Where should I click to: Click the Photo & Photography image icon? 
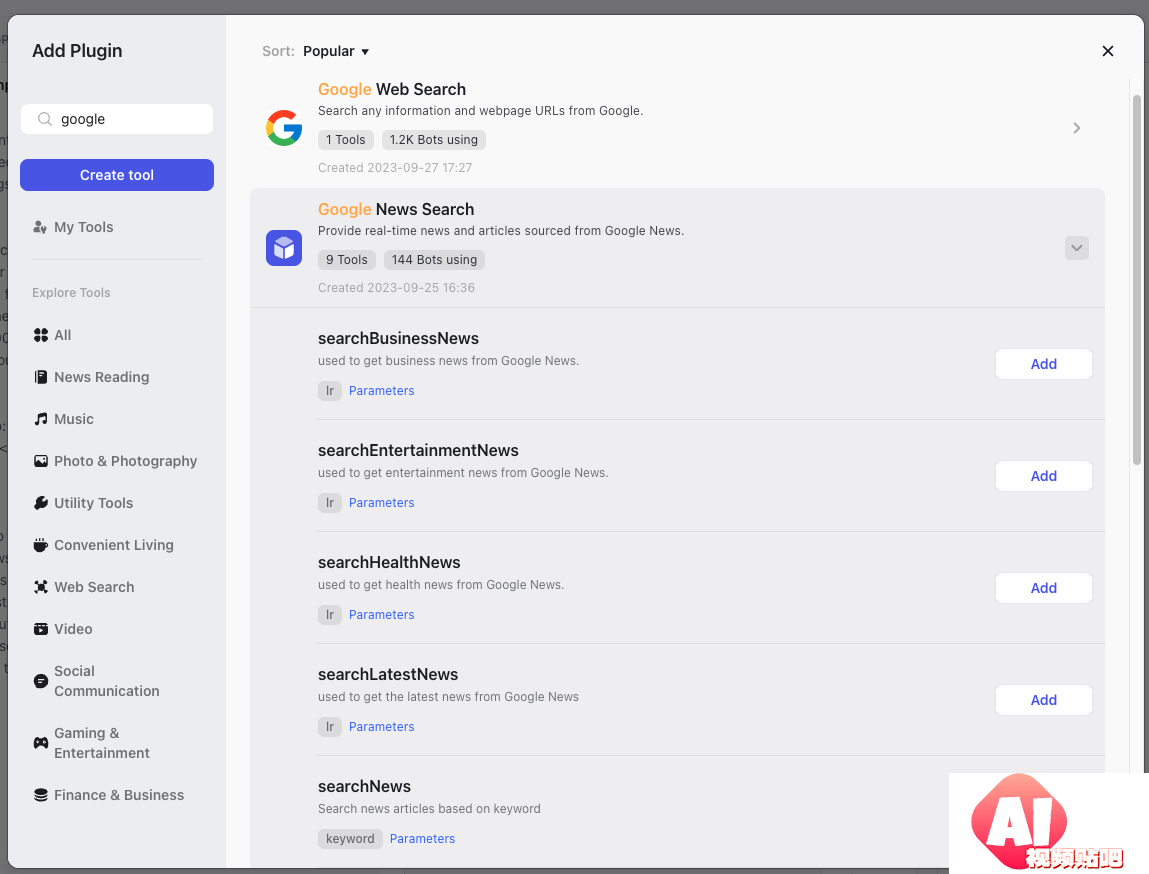pos(41,461)
